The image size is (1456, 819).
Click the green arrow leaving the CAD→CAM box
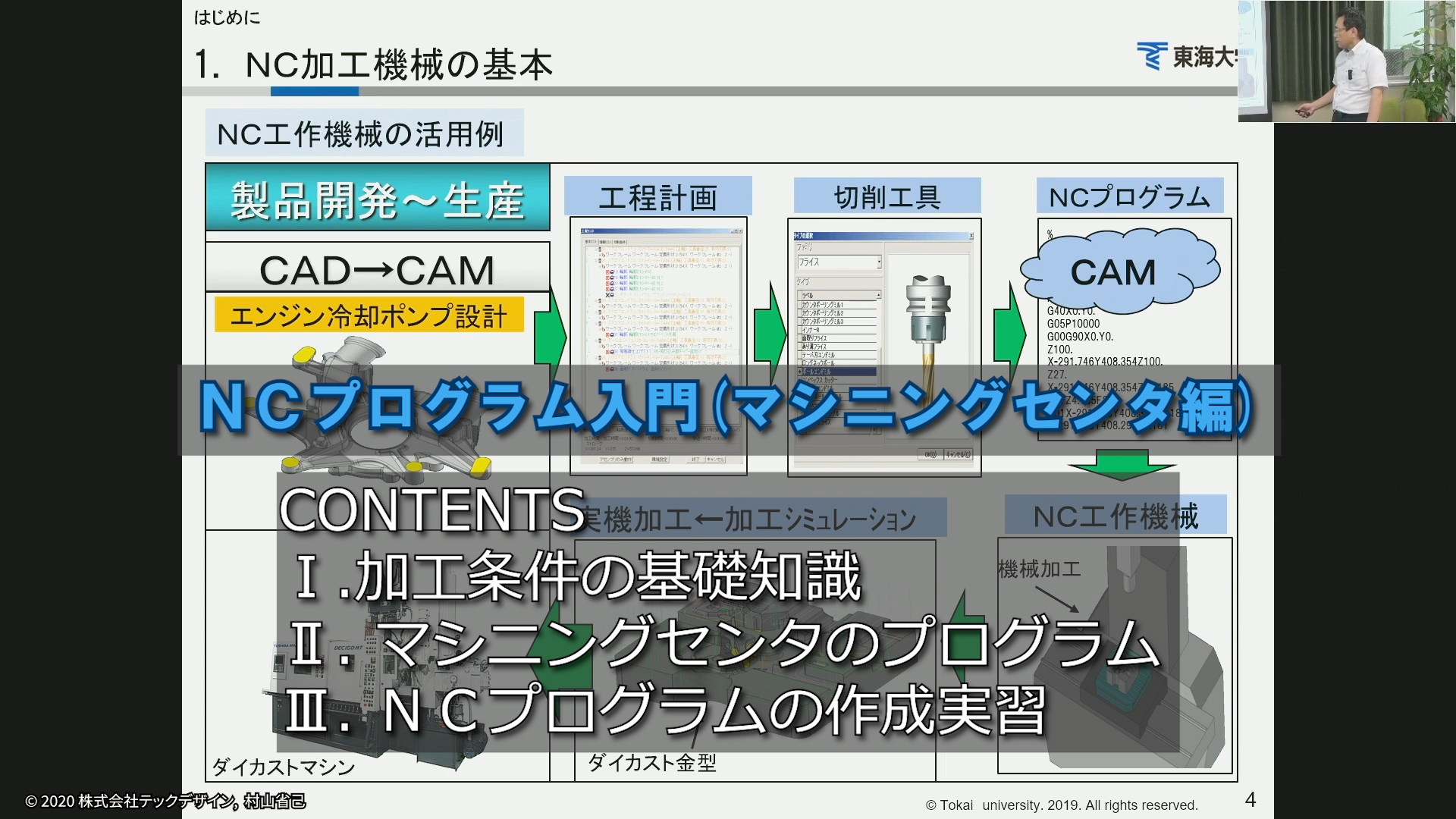[551, 334]
